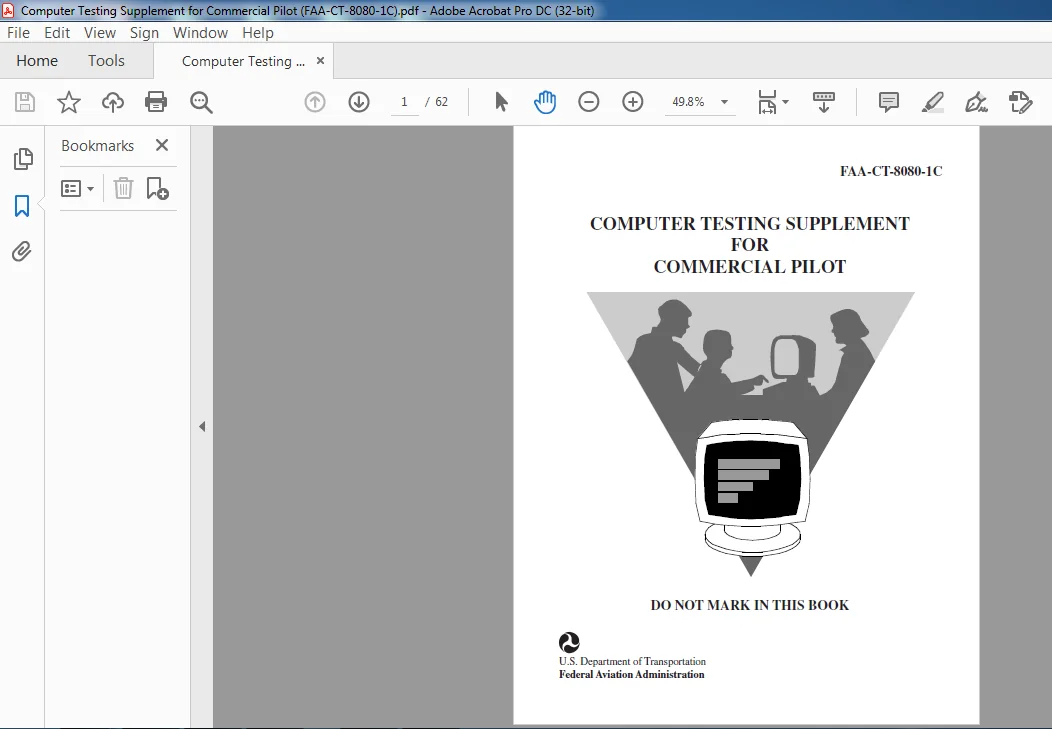Open the Edit menu

[x=57, y=33]
